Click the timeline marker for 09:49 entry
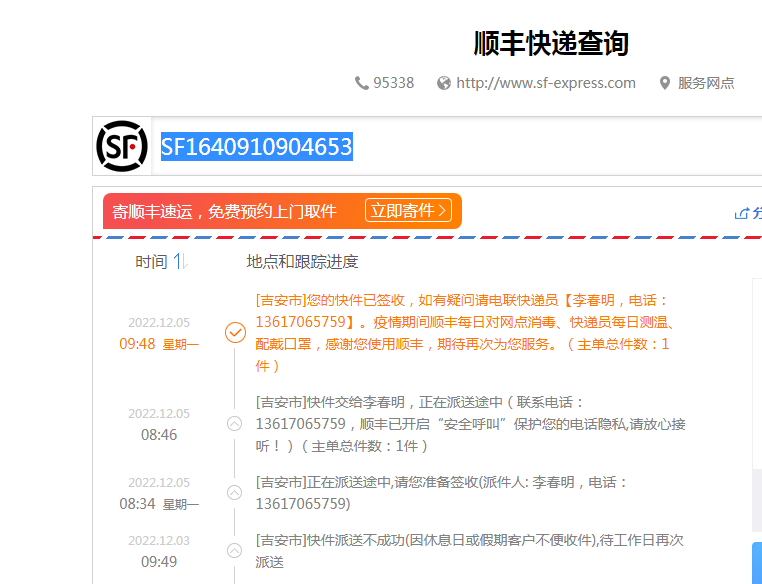The width and height of the screenshot is (762, 584). [x=234, y=550]
